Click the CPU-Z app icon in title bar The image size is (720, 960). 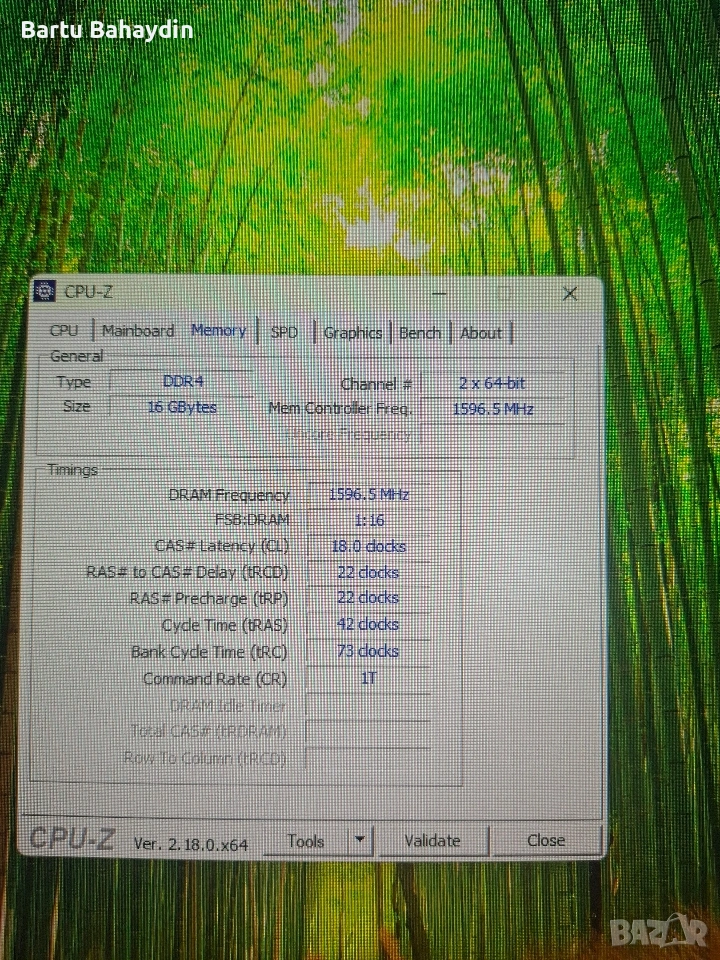pos(44,291)
